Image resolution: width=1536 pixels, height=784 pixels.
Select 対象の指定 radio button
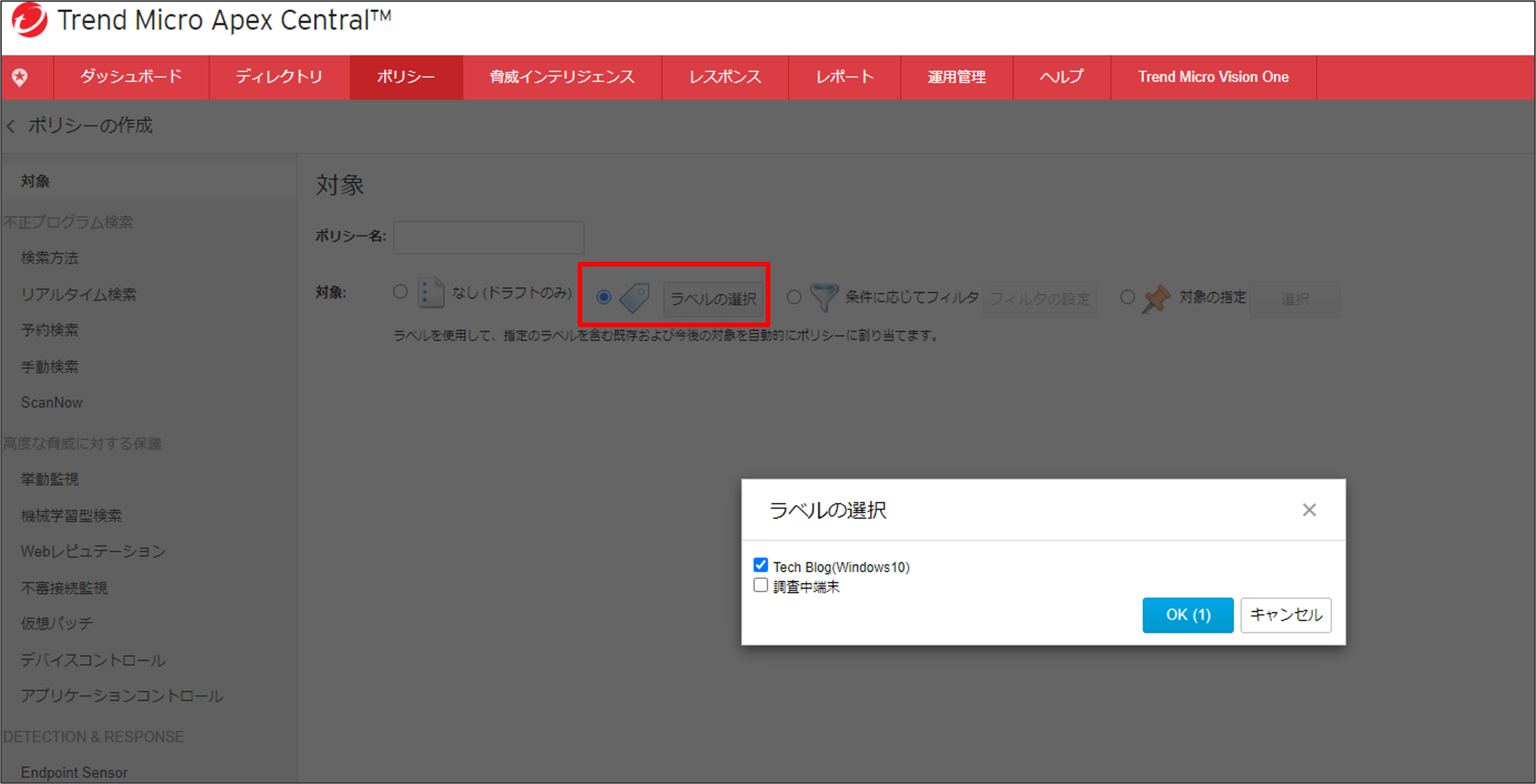click(1127, 296)
